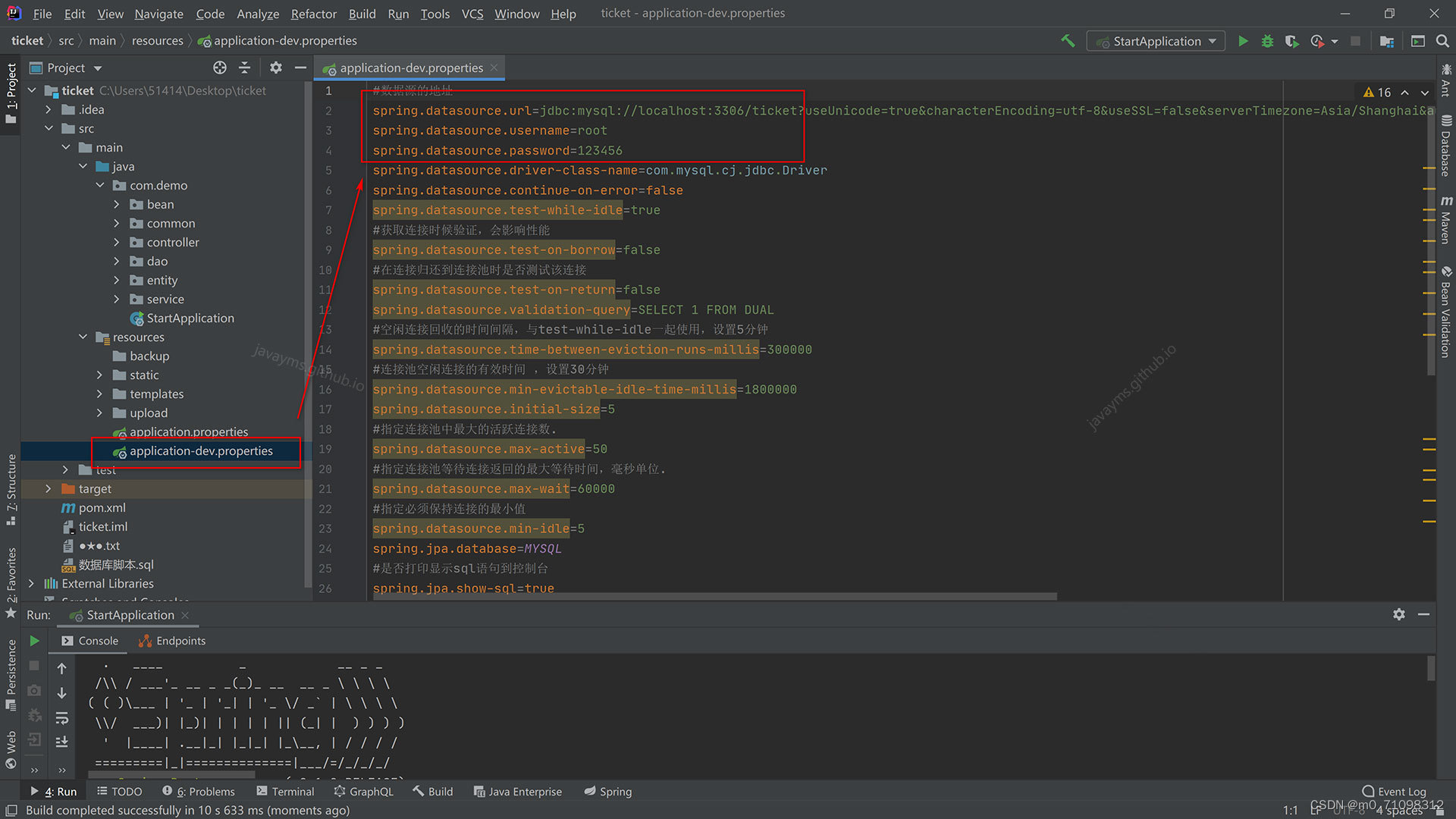Switch to the Endpoints tab
Screen dimensions: 1456x819
[x=172, y=641]
